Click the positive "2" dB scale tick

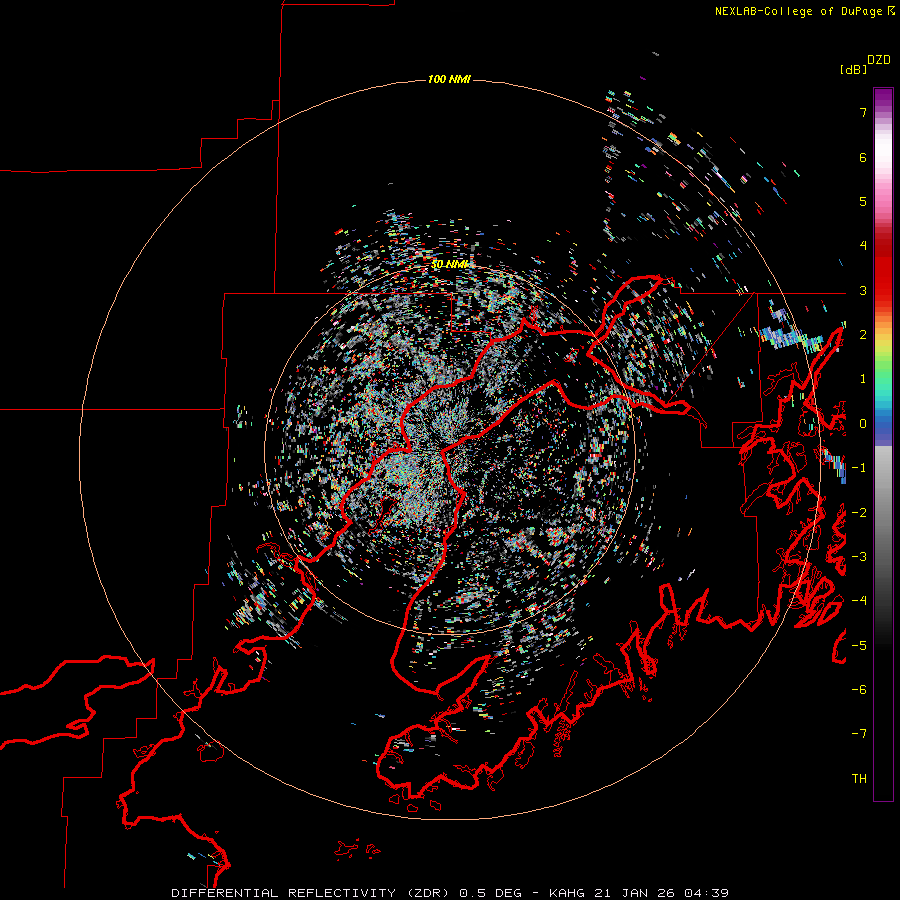pos(863,335)
